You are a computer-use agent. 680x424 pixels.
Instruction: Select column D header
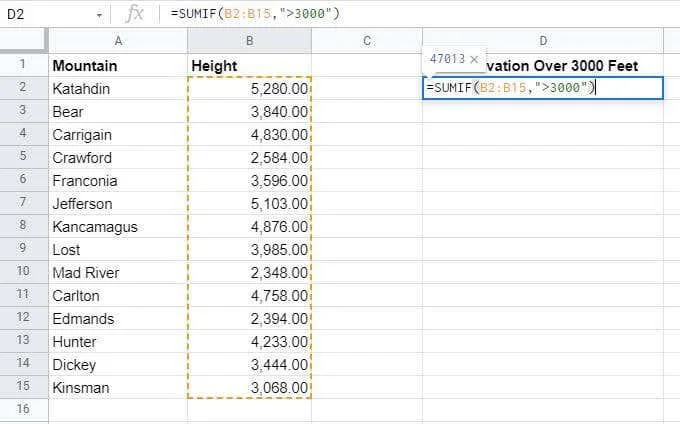pyautogui.click(x=543, y=41)
